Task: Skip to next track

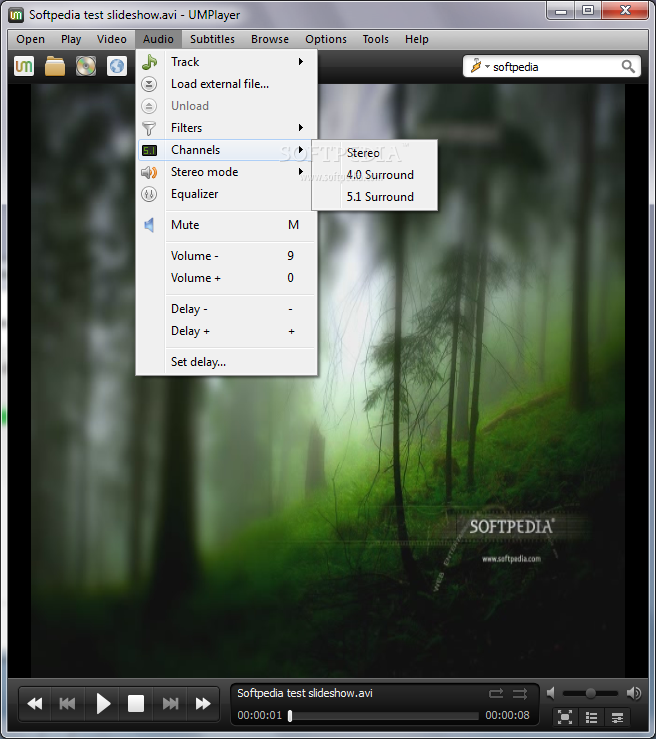Action: pos(170,704)
